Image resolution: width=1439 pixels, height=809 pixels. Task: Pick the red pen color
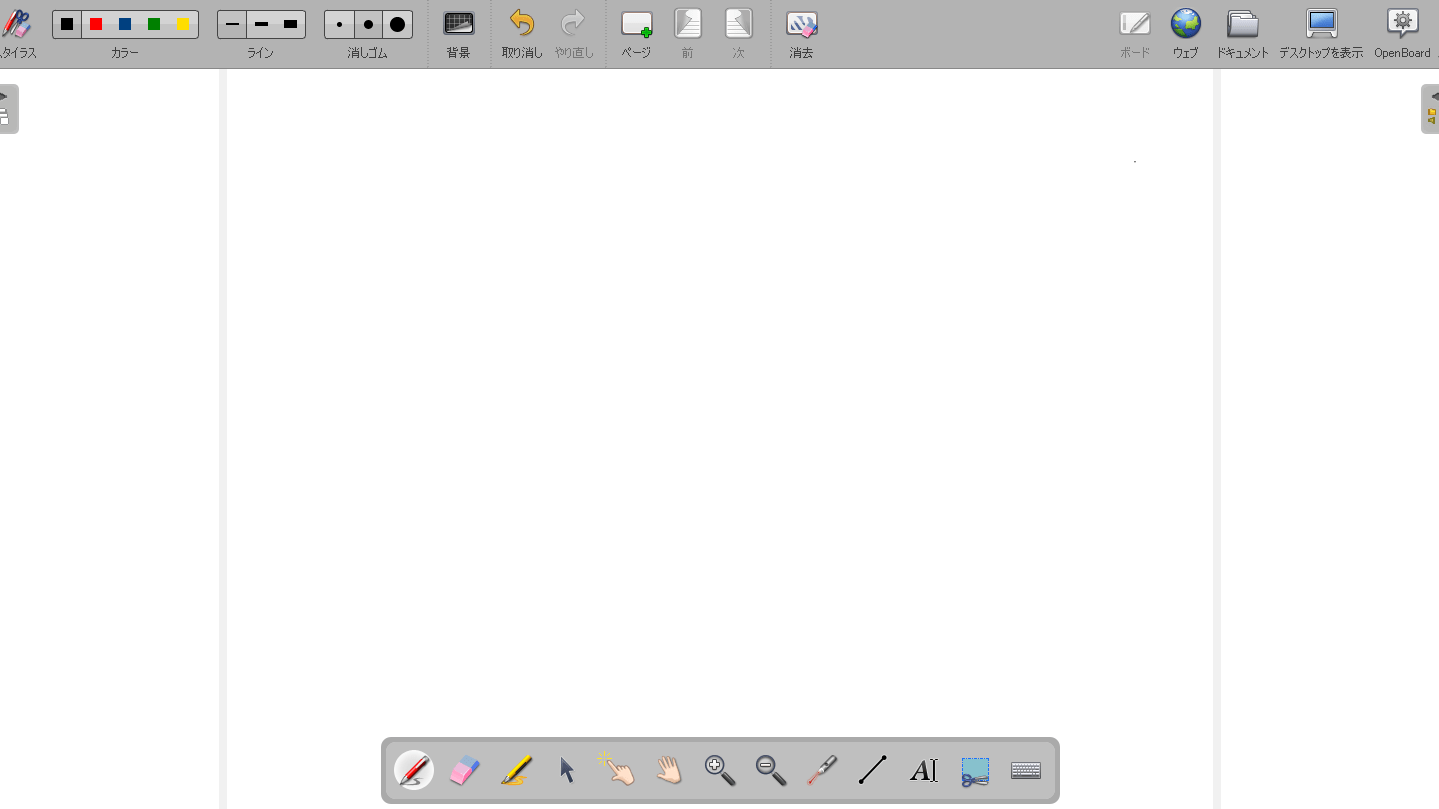pyautogui.click(x=96, y=24)
